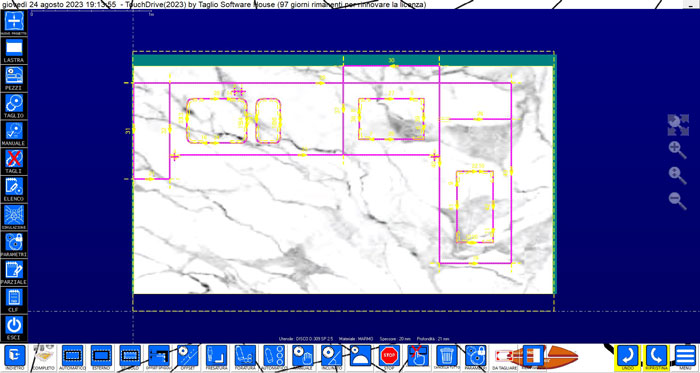Choose the Manuale cutting mode in sidebar

point(14,133)
